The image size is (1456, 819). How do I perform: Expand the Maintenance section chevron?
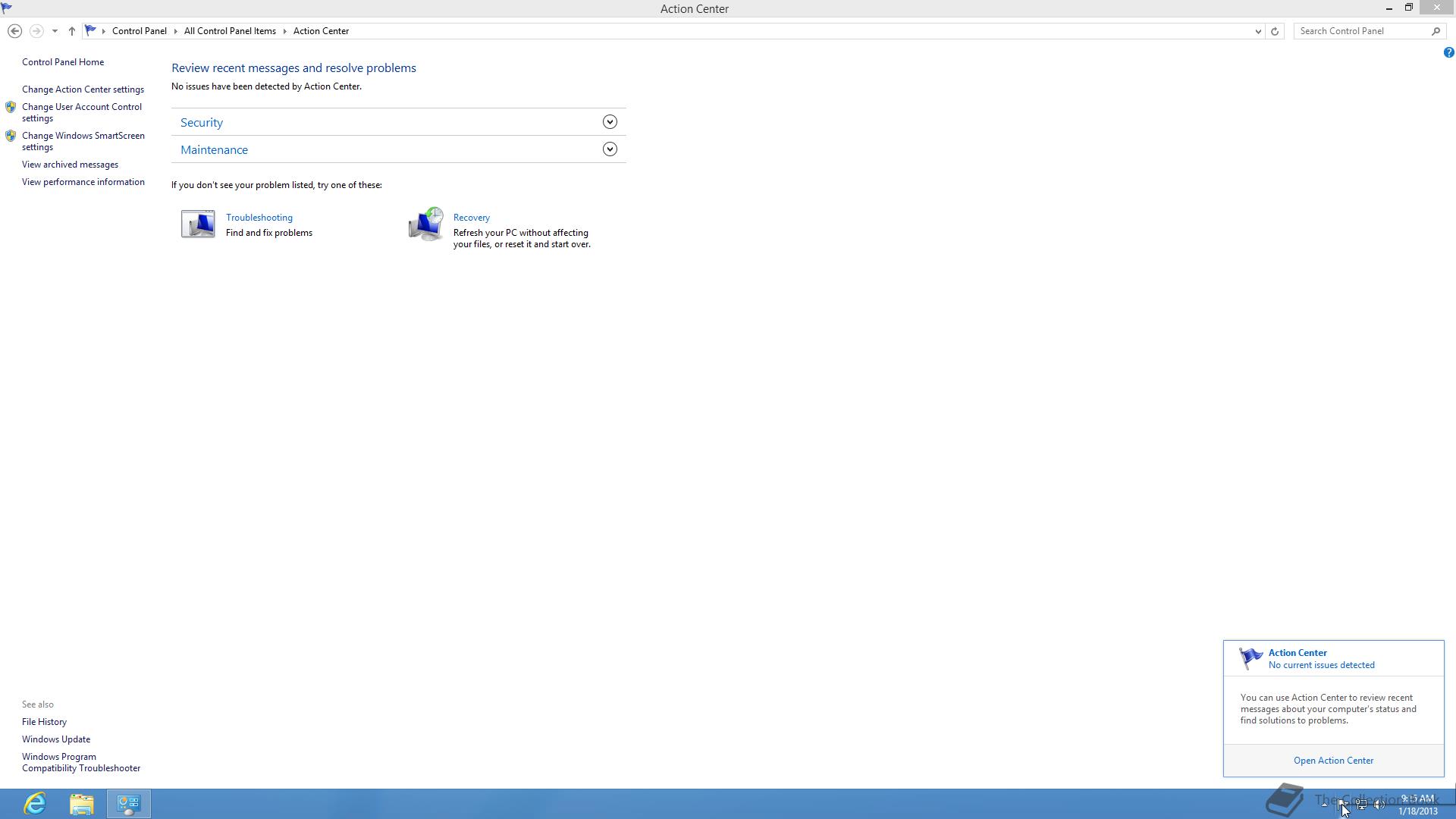pos(610,149)
